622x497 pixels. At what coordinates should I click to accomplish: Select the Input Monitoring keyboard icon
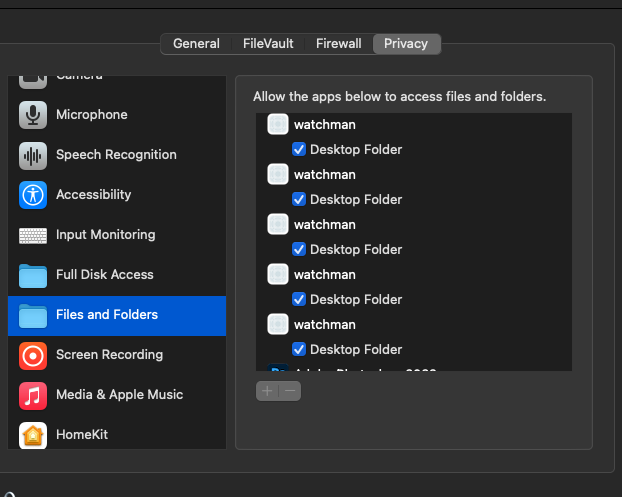[x=33, y=236]
